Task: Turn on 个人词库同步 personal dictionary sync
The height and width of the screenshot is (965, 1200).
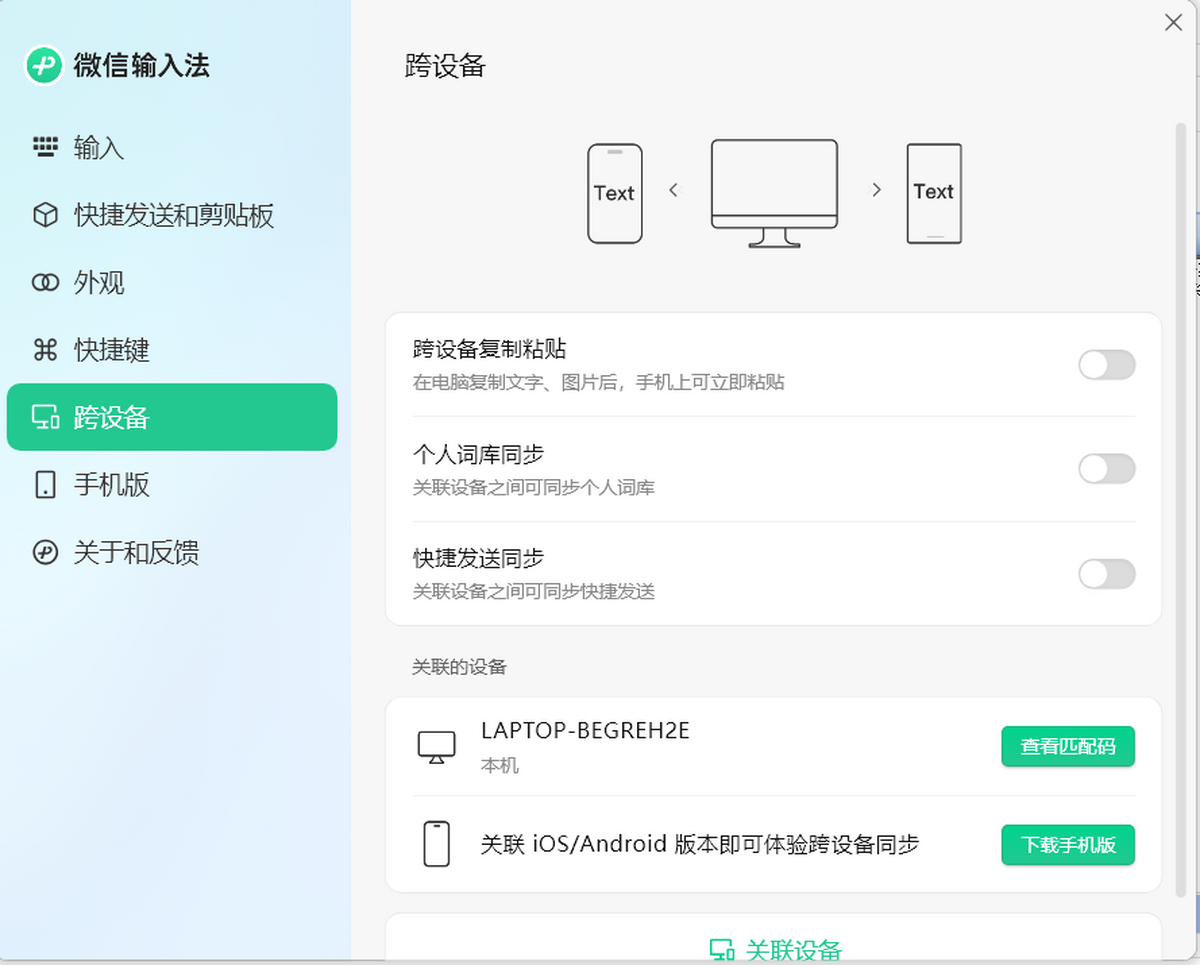Action: [1107, 469]
